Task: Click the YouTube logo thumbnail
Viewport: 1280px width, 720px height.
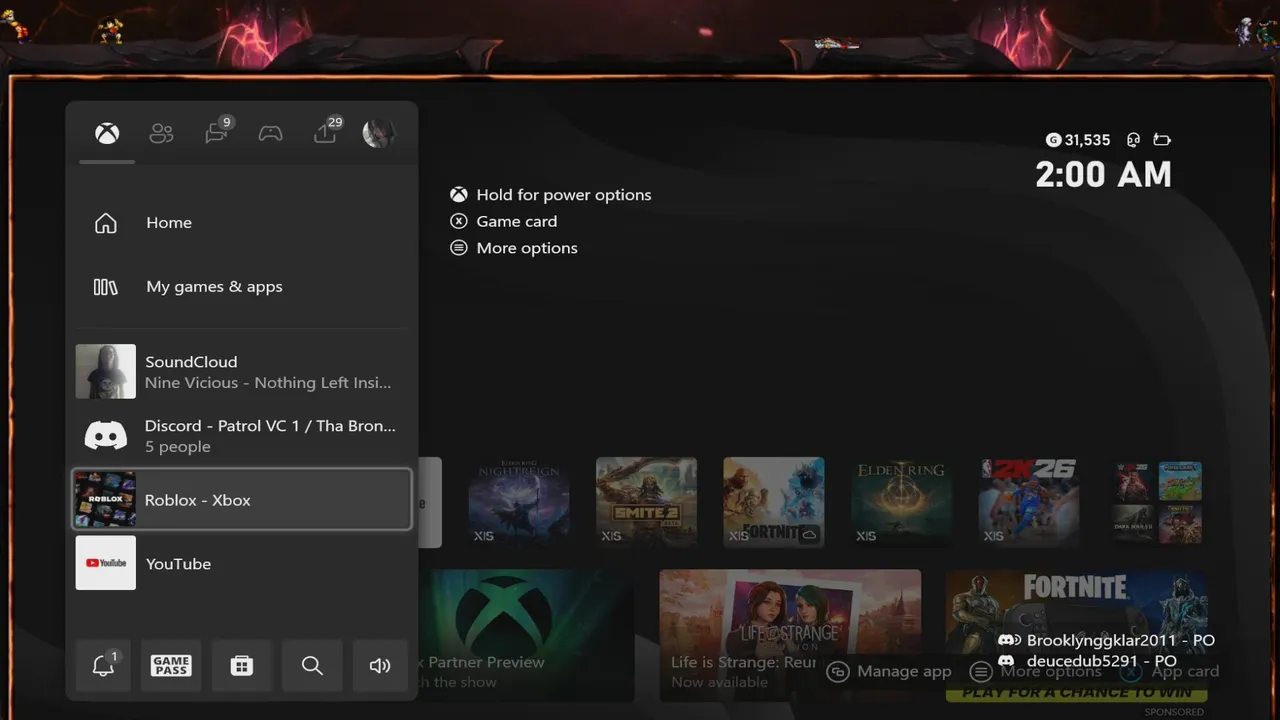Action: coord(106,563)
